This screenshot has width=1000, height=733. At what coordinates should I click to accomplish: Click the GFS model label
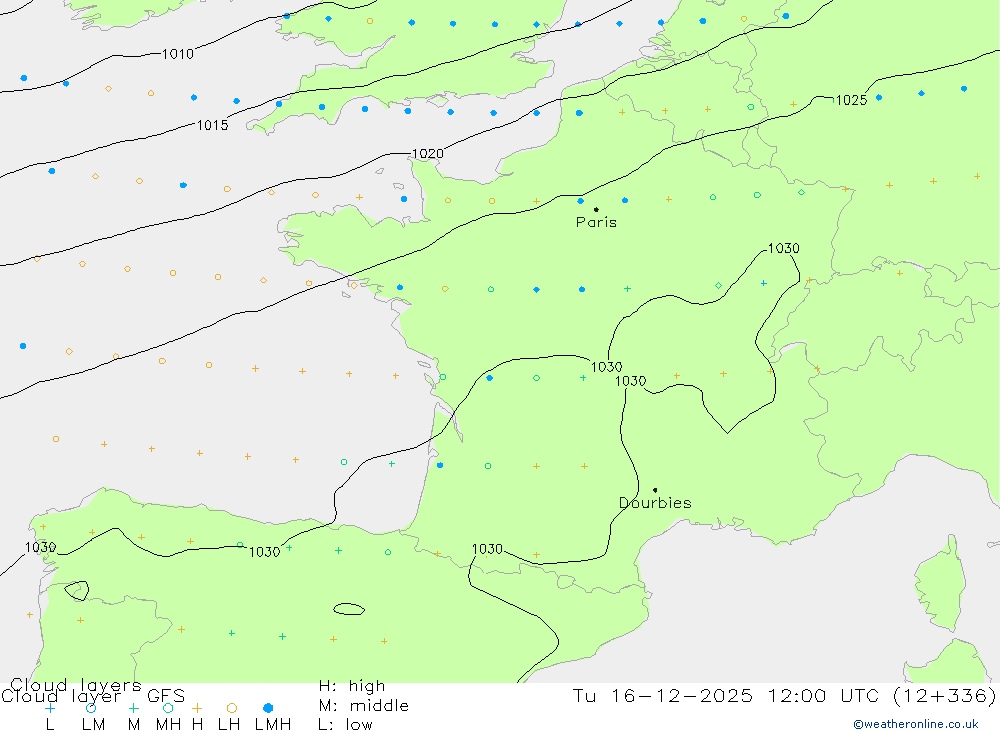coord(166,696)
